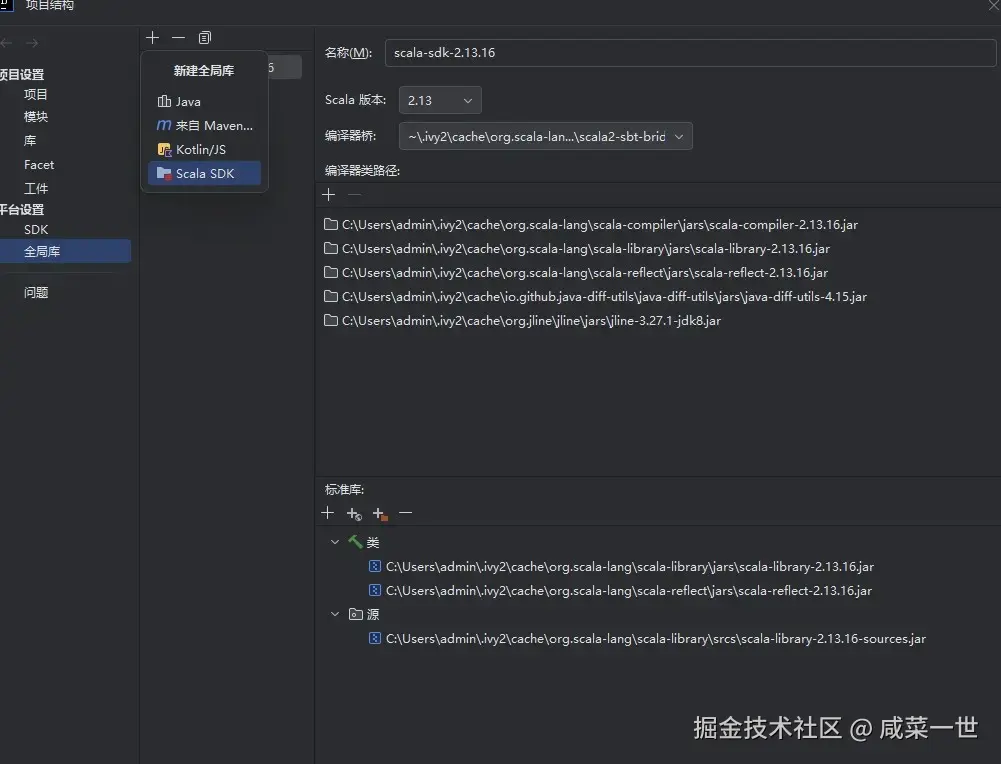Open the Scala 版本 dropdown

click(x=440, y=100)
